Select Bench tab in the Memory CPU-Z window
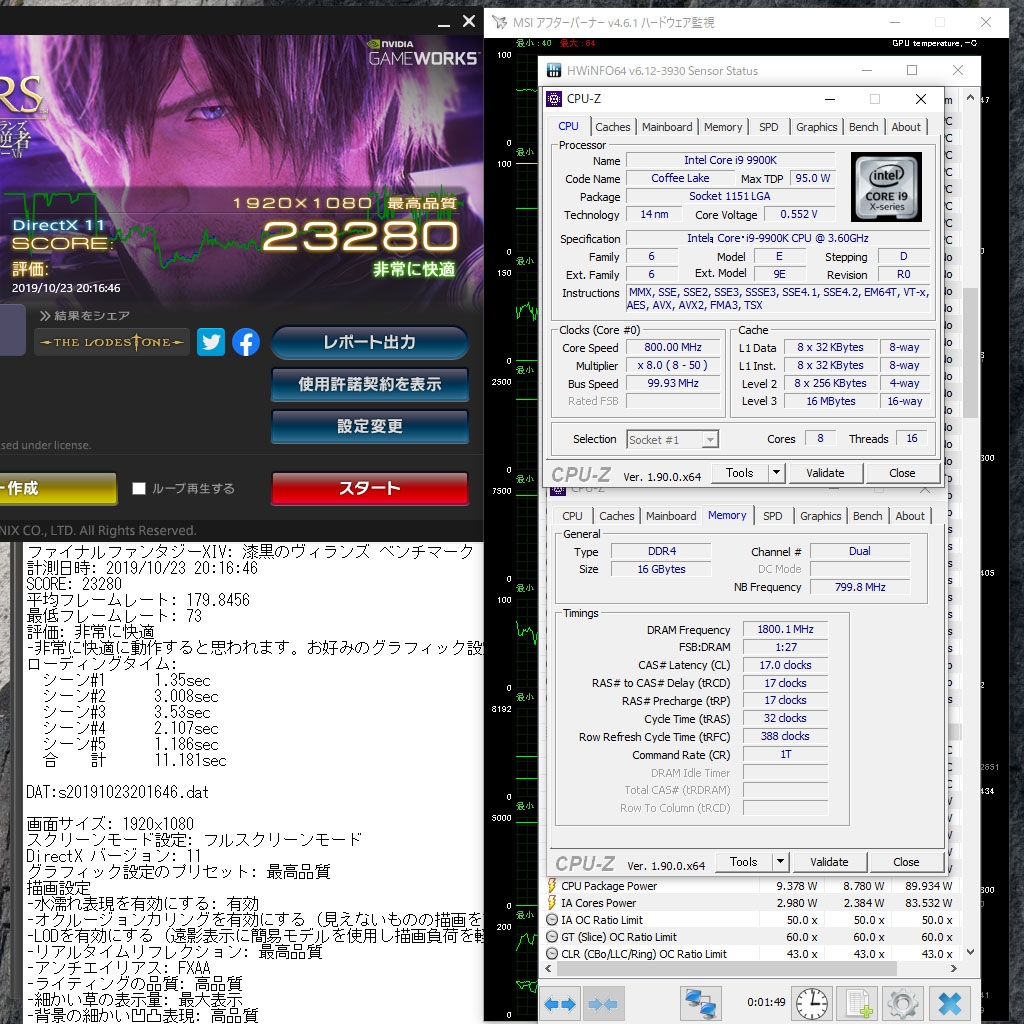This screenshot has height=1024, width=1024. (867, 516)
